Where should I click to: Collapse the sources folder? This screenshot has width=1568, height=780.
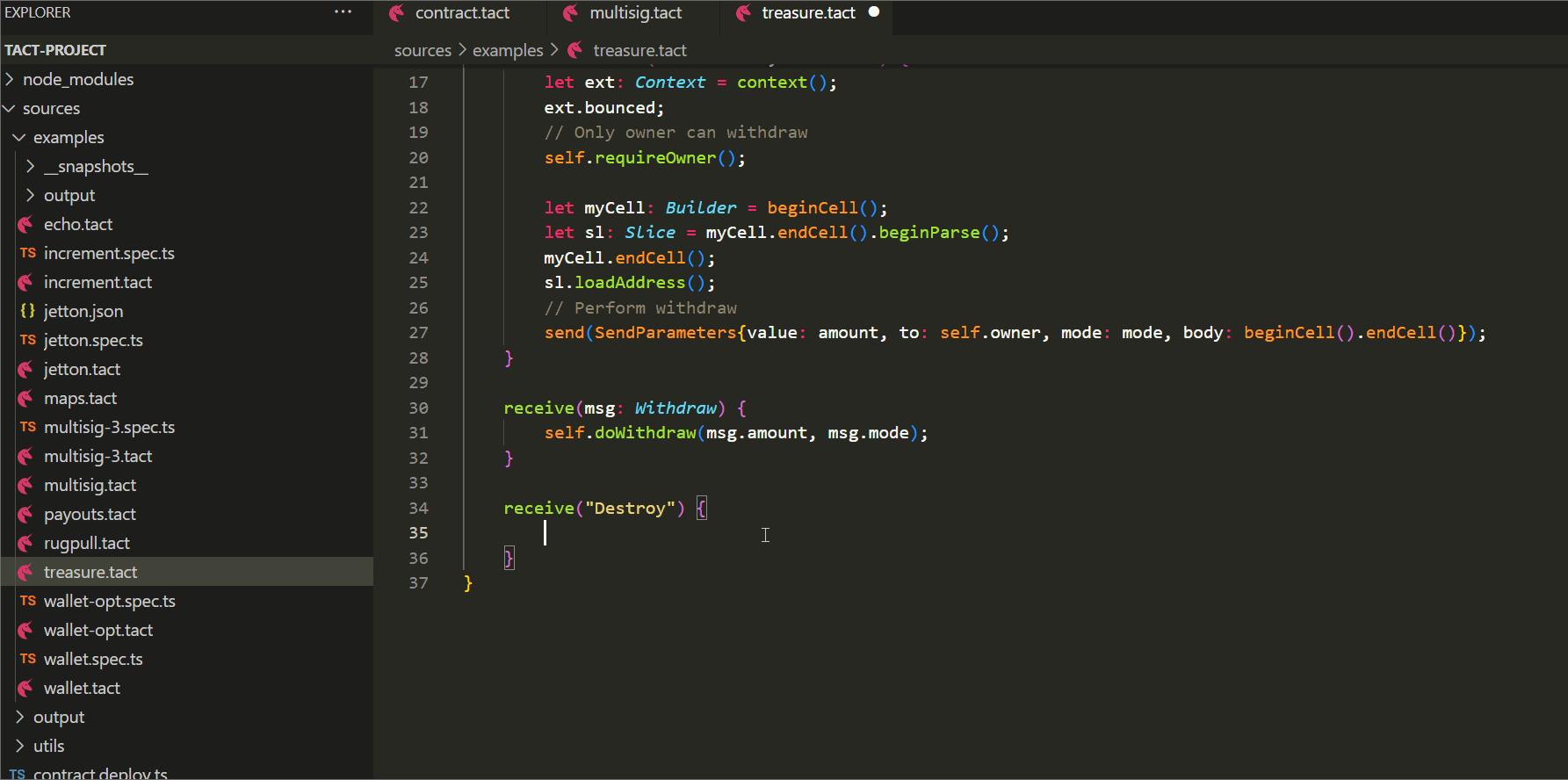click(x=10, y=108)
